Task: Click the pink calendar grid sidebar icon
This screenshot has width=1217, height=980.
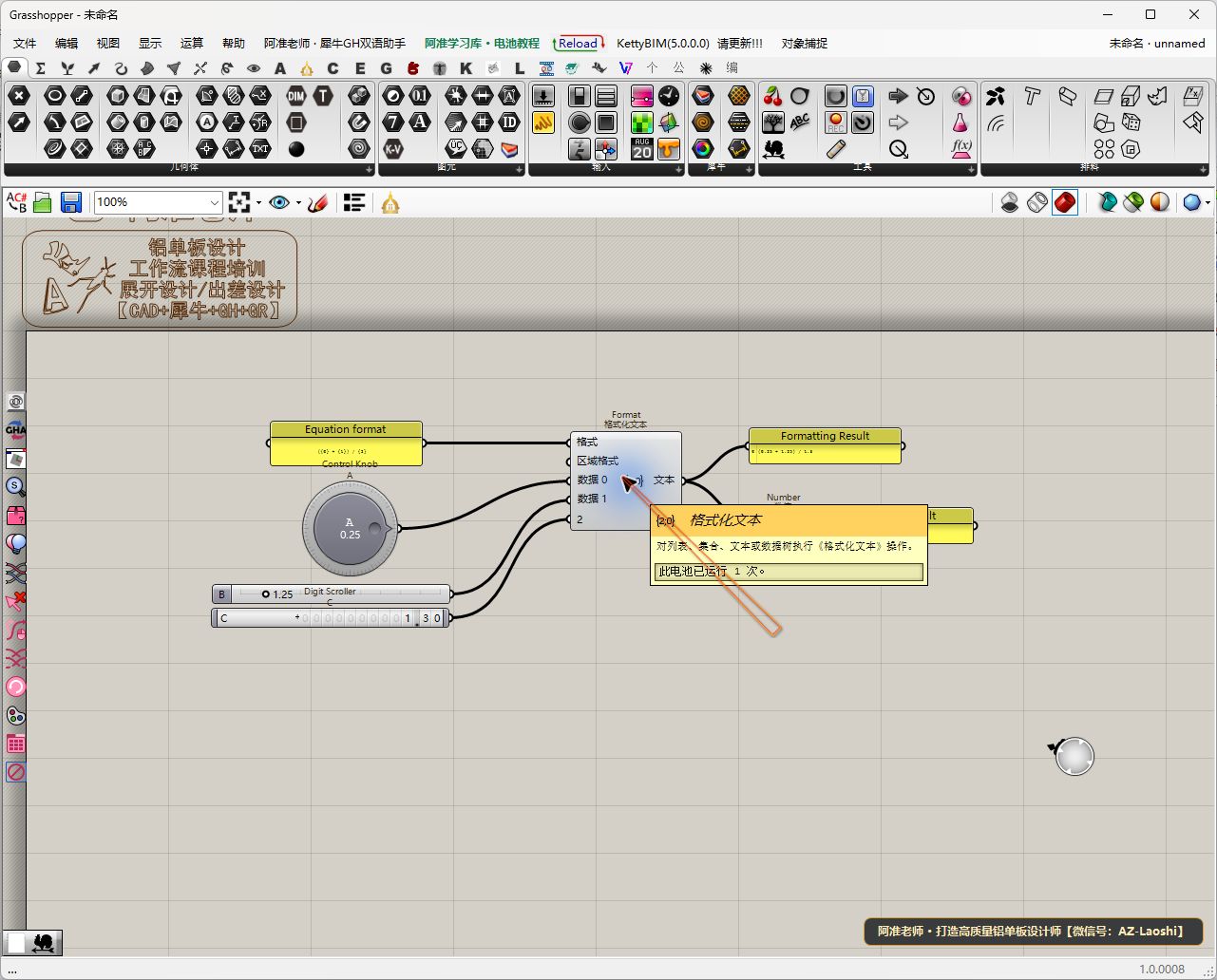Action: point(16,744)
